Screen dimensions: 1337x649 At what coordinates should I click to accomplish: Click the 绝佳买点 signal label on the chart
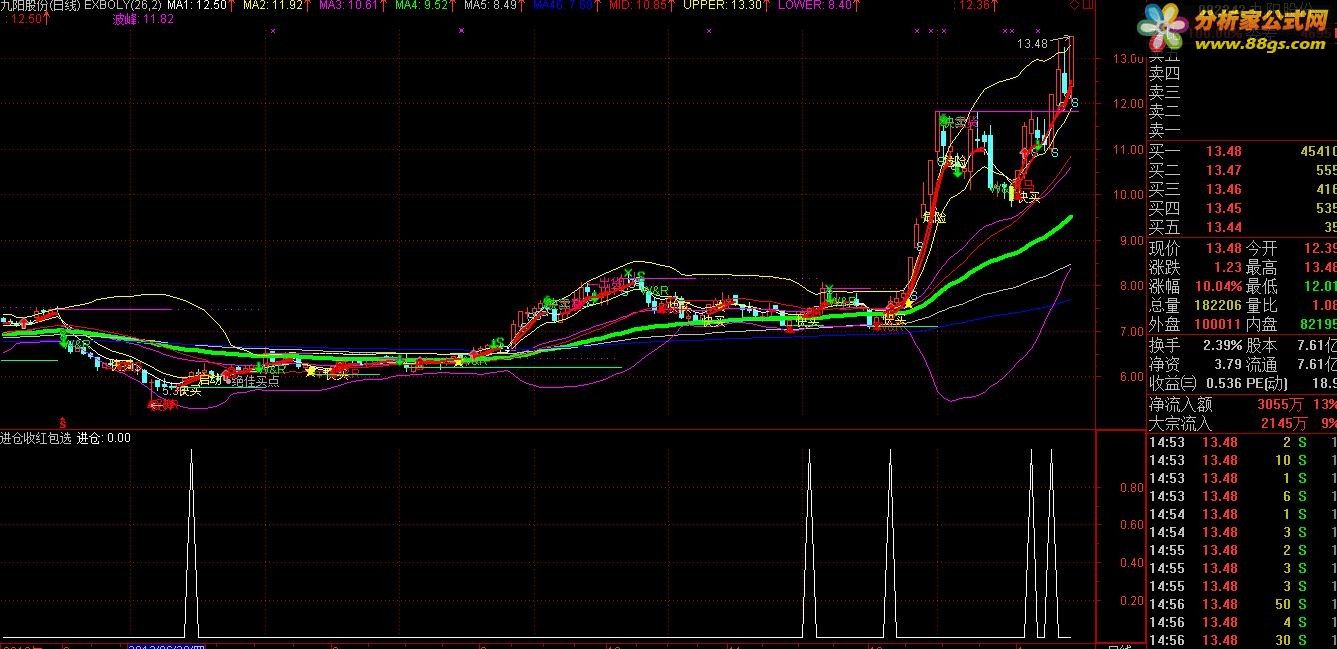pyautogui.click(x=255, y=380)
